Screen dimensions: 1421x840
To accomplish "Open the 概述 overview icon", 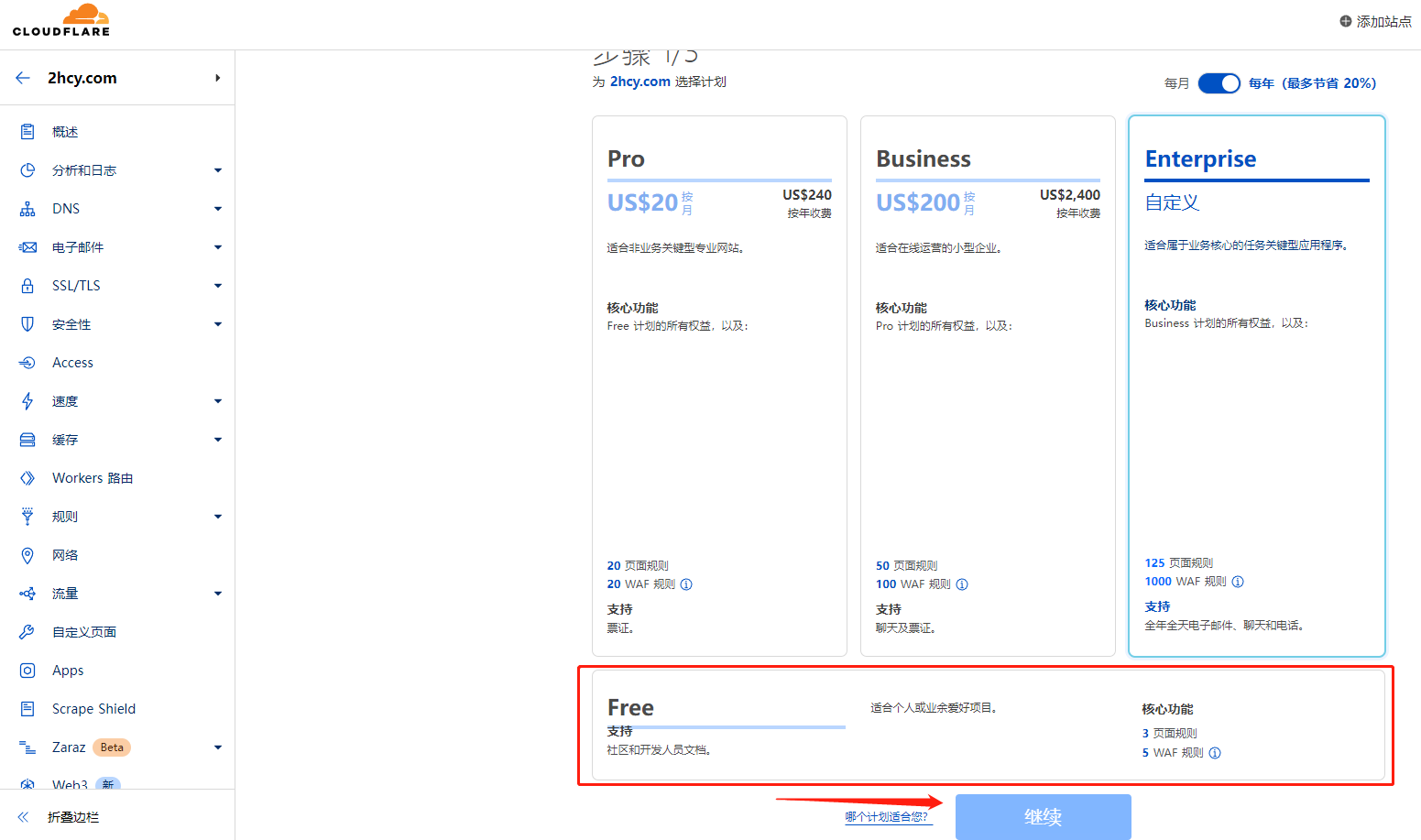I will pyautogui.click(x=27, y=132).
